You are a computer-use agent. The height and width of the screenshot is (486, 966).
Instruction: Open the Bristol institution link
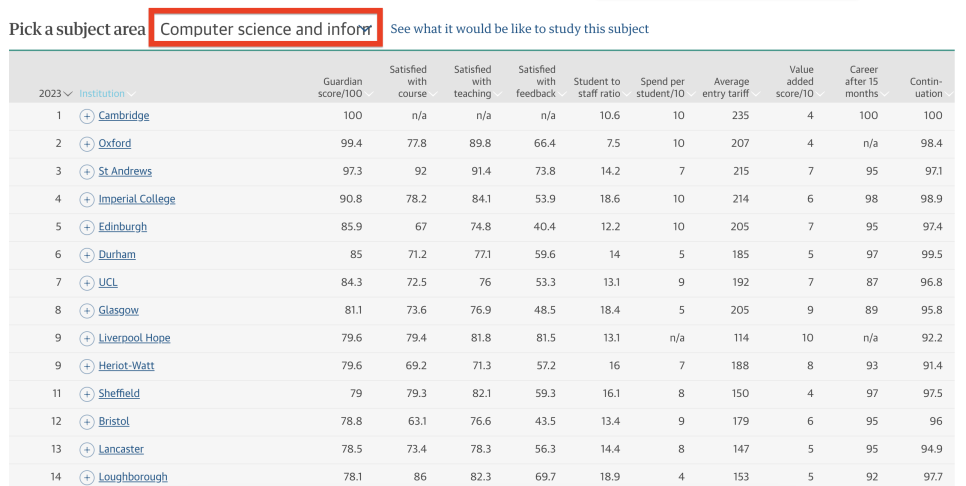114,421
